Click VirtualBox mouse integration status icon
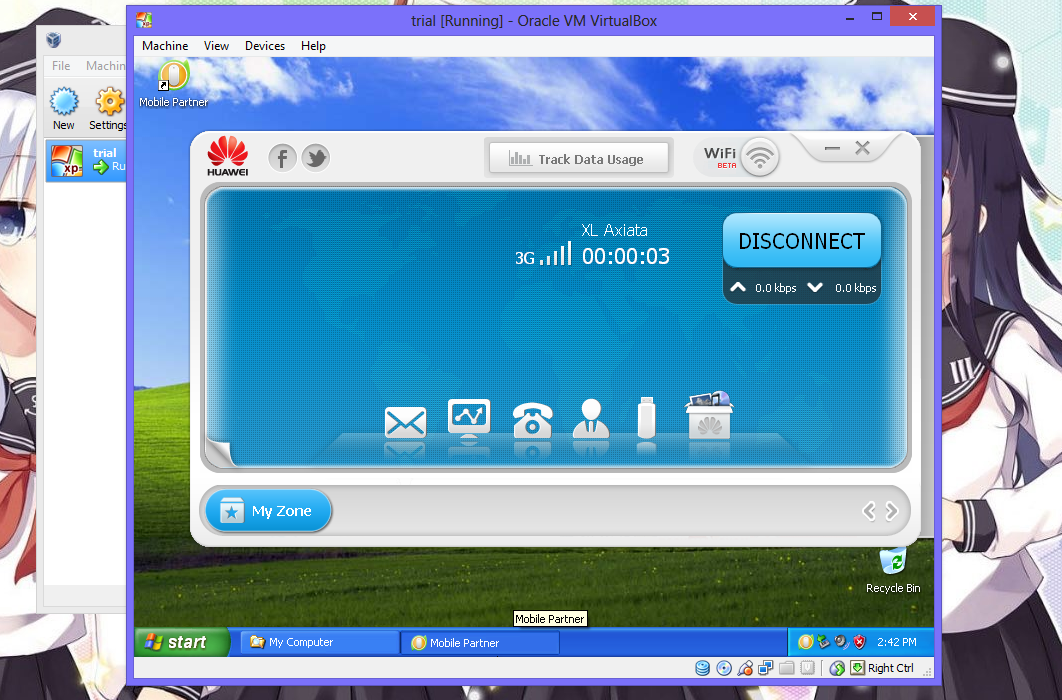 click(x=837, y=668)
